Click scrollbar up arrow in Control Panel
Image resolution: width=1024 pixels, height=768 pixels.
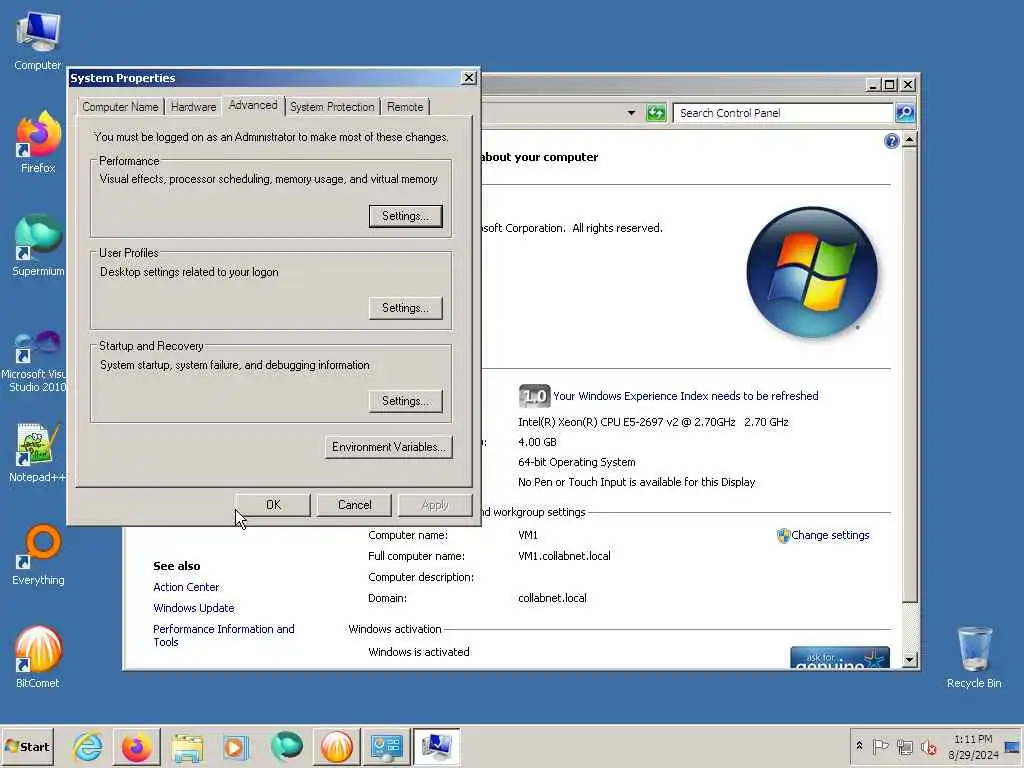pos(909,140)
